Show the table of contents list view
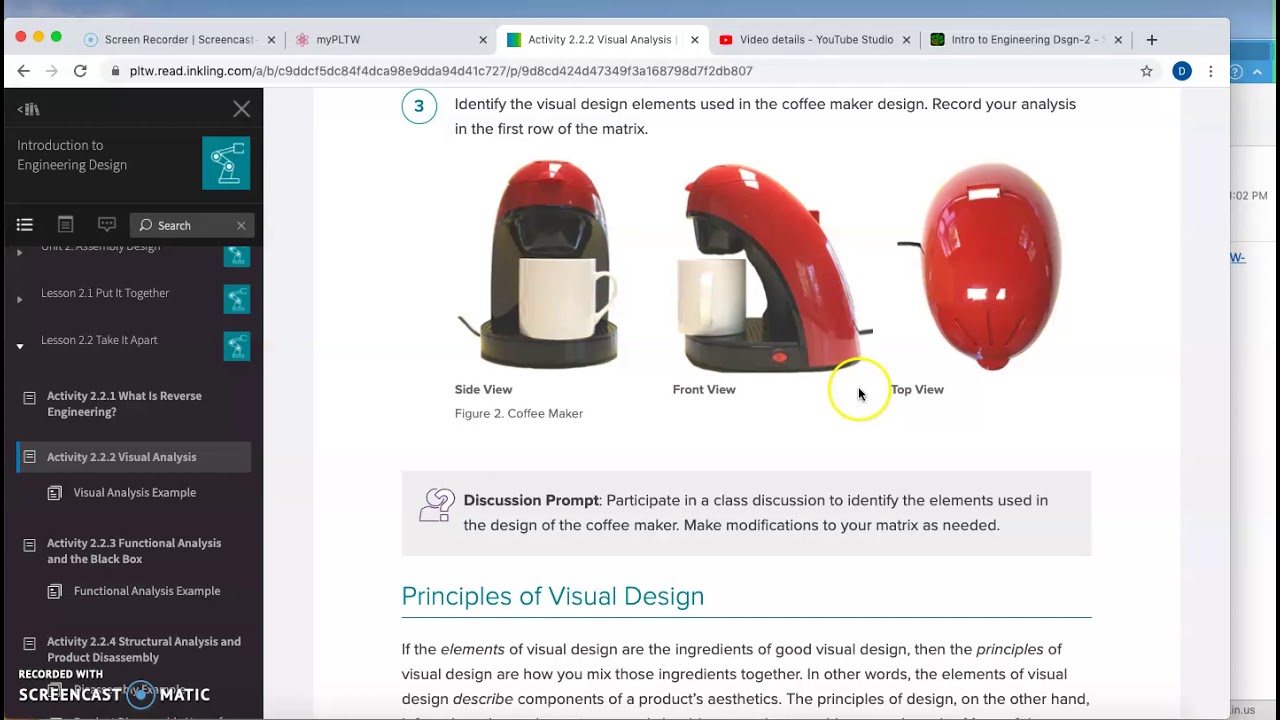Screen dimensions: 1280x720 tap(25, 225)
